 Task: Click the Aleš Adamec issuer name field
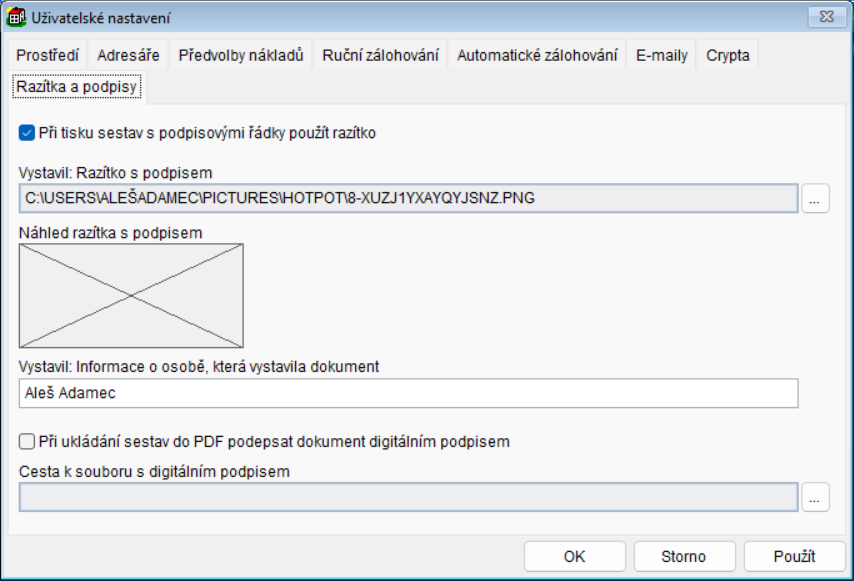(408, 393)
